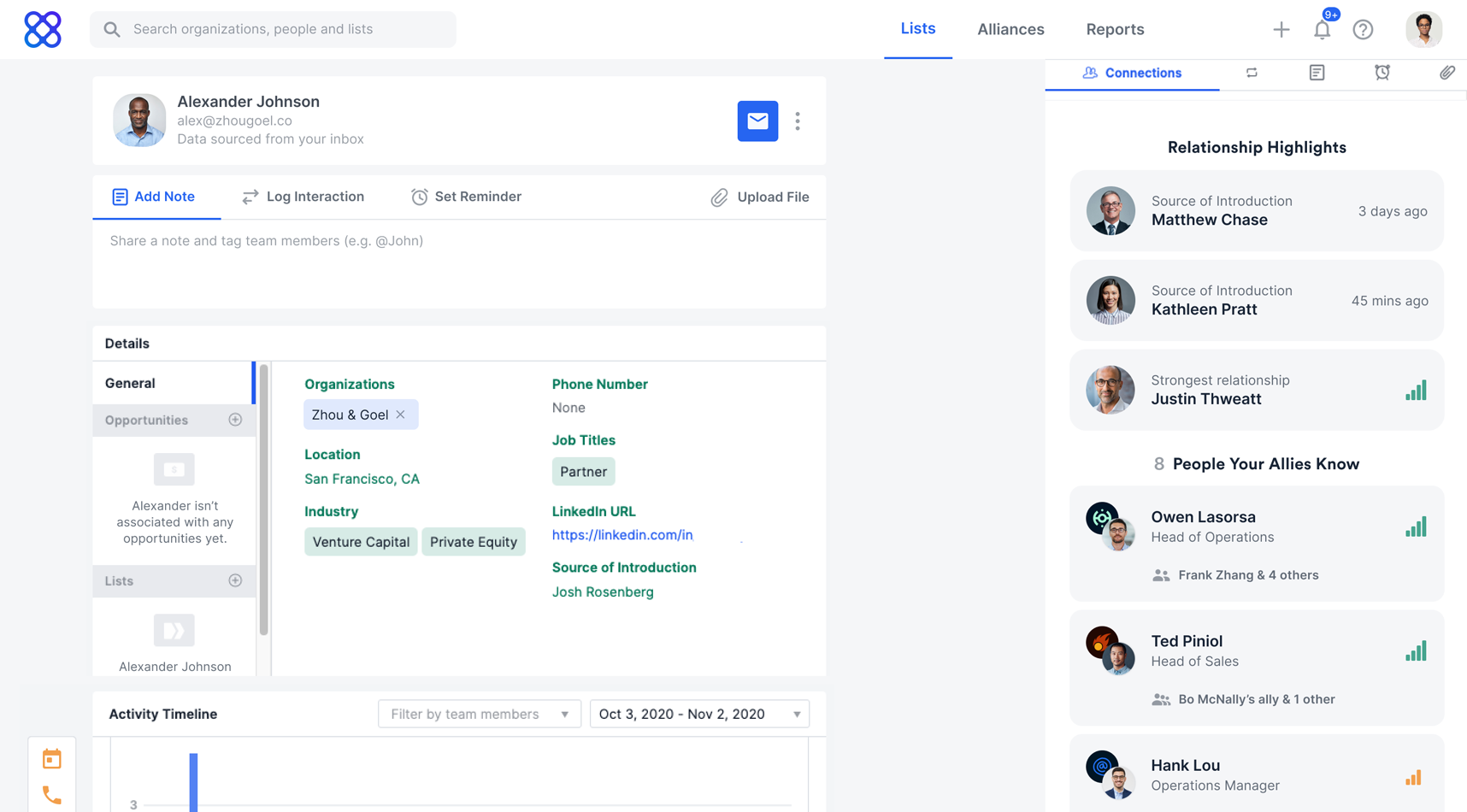
Task: Open the help question mark icon
Action: click(x=1363, y=30)
